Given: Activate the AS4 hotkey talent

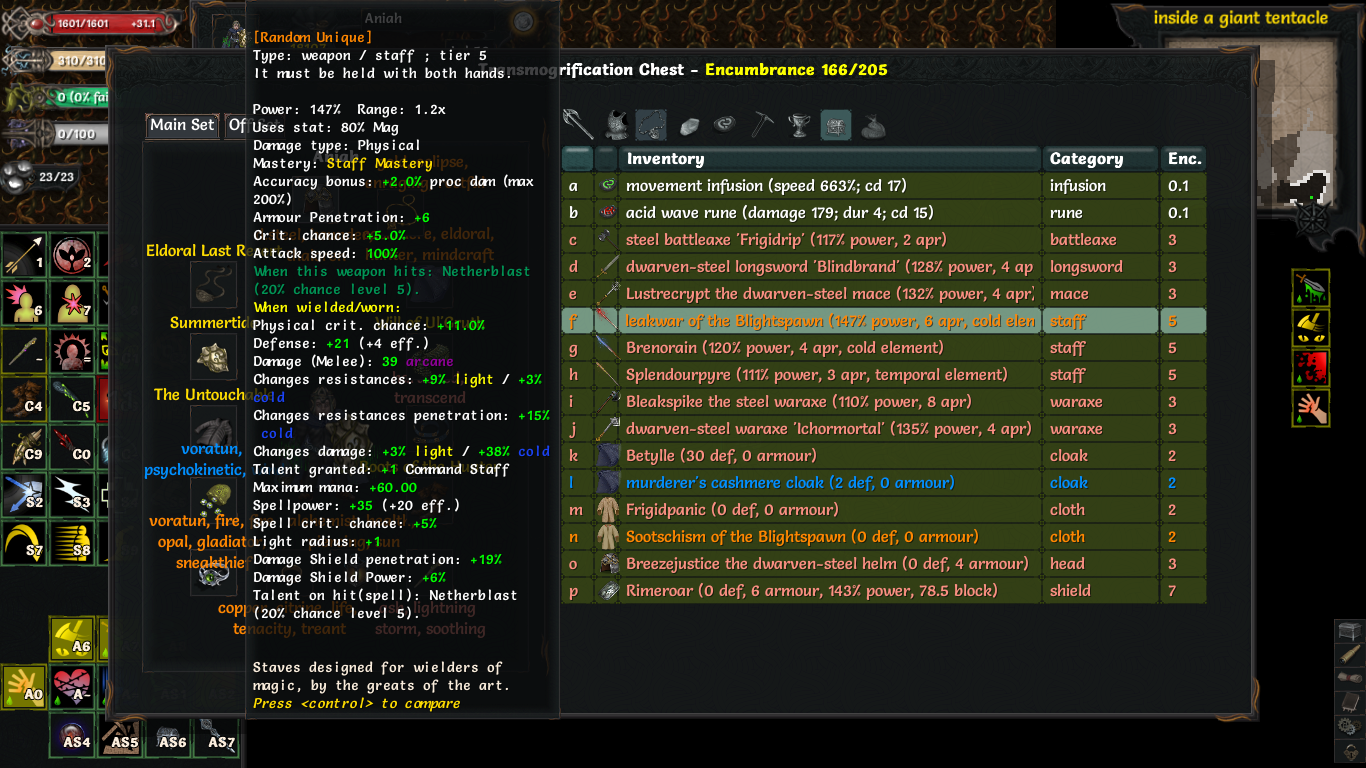Looking at the screenshot, I should click(x=72, y=736).
